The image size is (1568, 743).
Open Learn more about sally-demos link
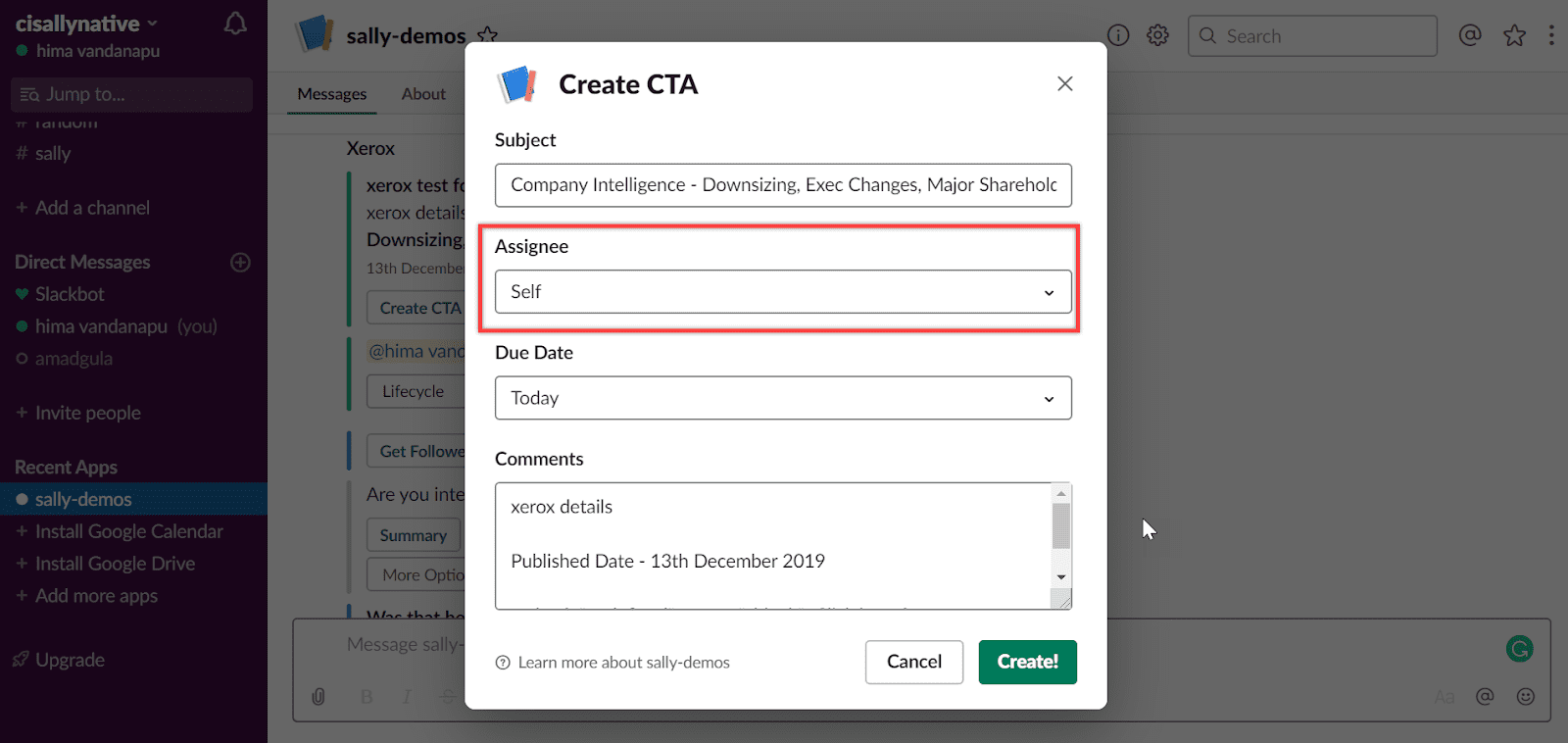(x=623, y=663)
